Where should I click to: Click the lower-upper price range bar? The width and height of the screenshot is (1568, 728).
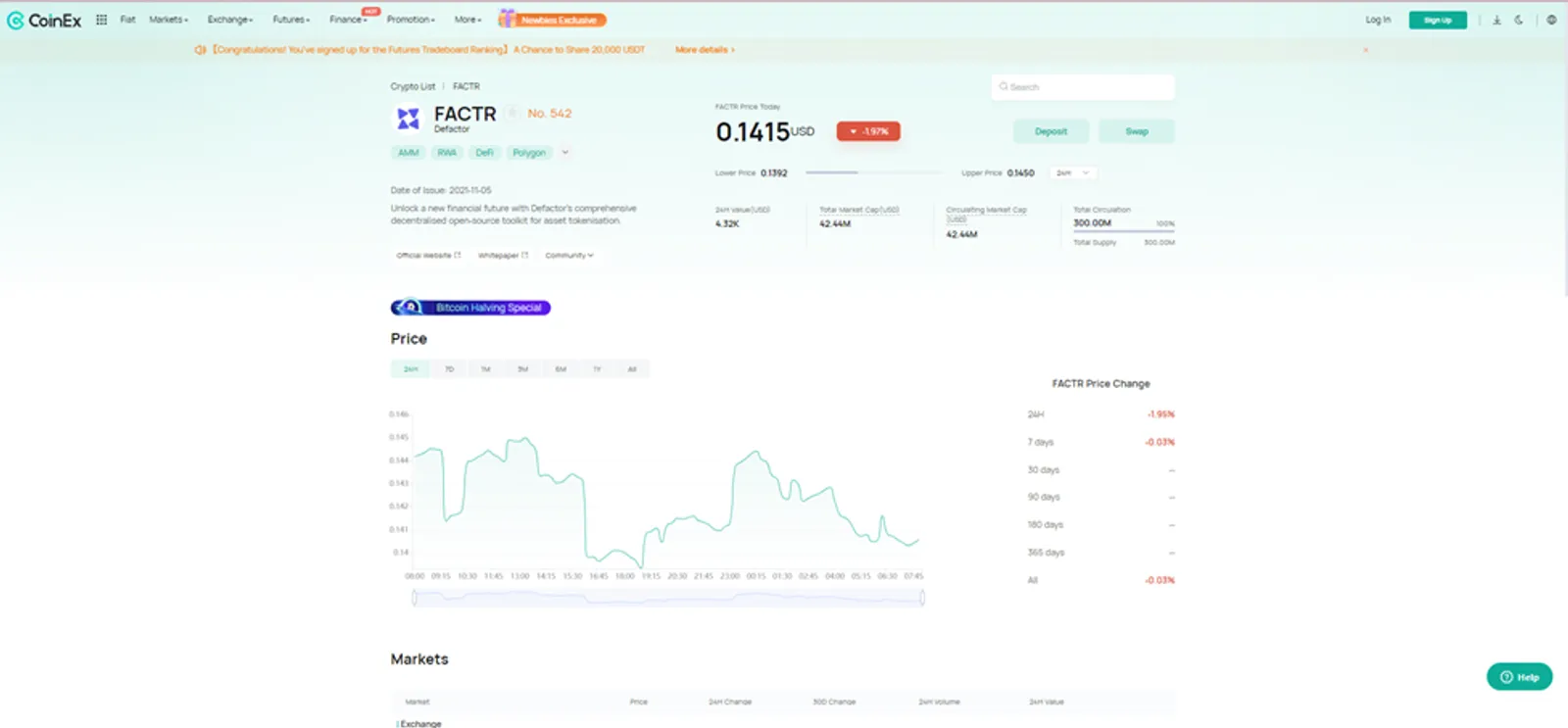[x=875, y=173]
